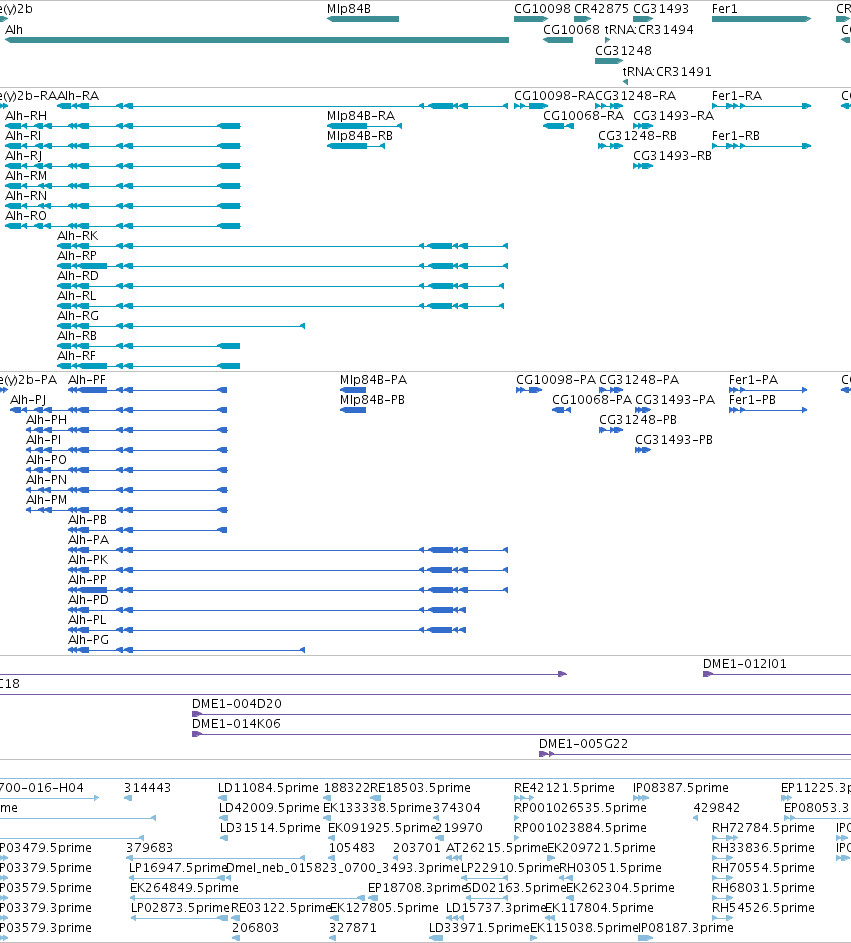Viewport: 851px width, 943px height.
Task: Click the Fer1 gene label
Action: [725, 9]
